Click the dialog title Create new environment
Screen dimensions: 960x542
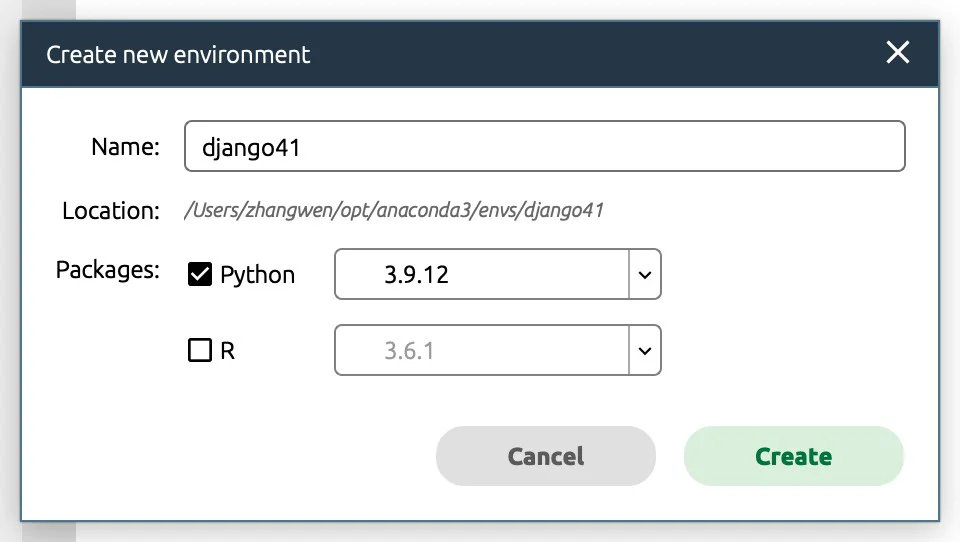coord(178,55)
